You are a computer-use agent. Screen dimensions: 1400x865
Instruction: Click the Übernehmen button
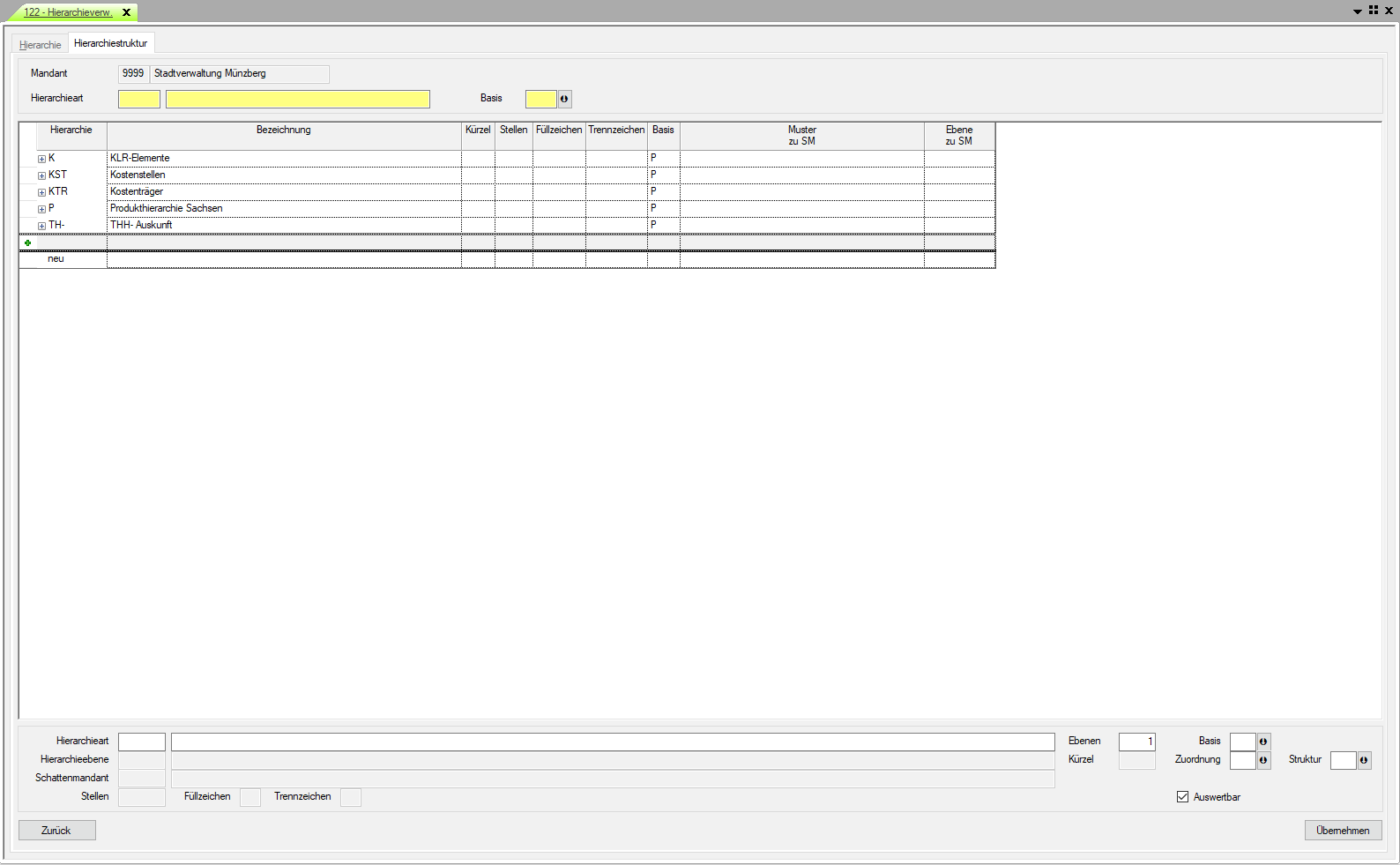pyautogui.click(x=1343, y=831)
